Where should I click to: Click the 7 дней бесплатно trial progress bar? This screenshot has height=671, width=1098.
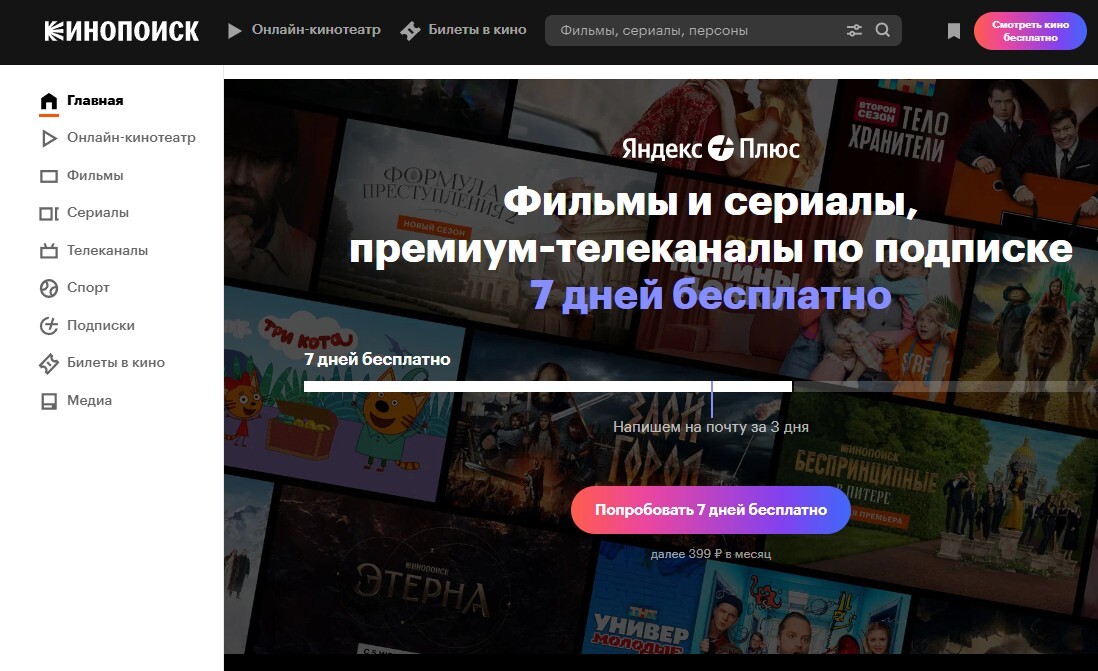[x=548, y=386]
